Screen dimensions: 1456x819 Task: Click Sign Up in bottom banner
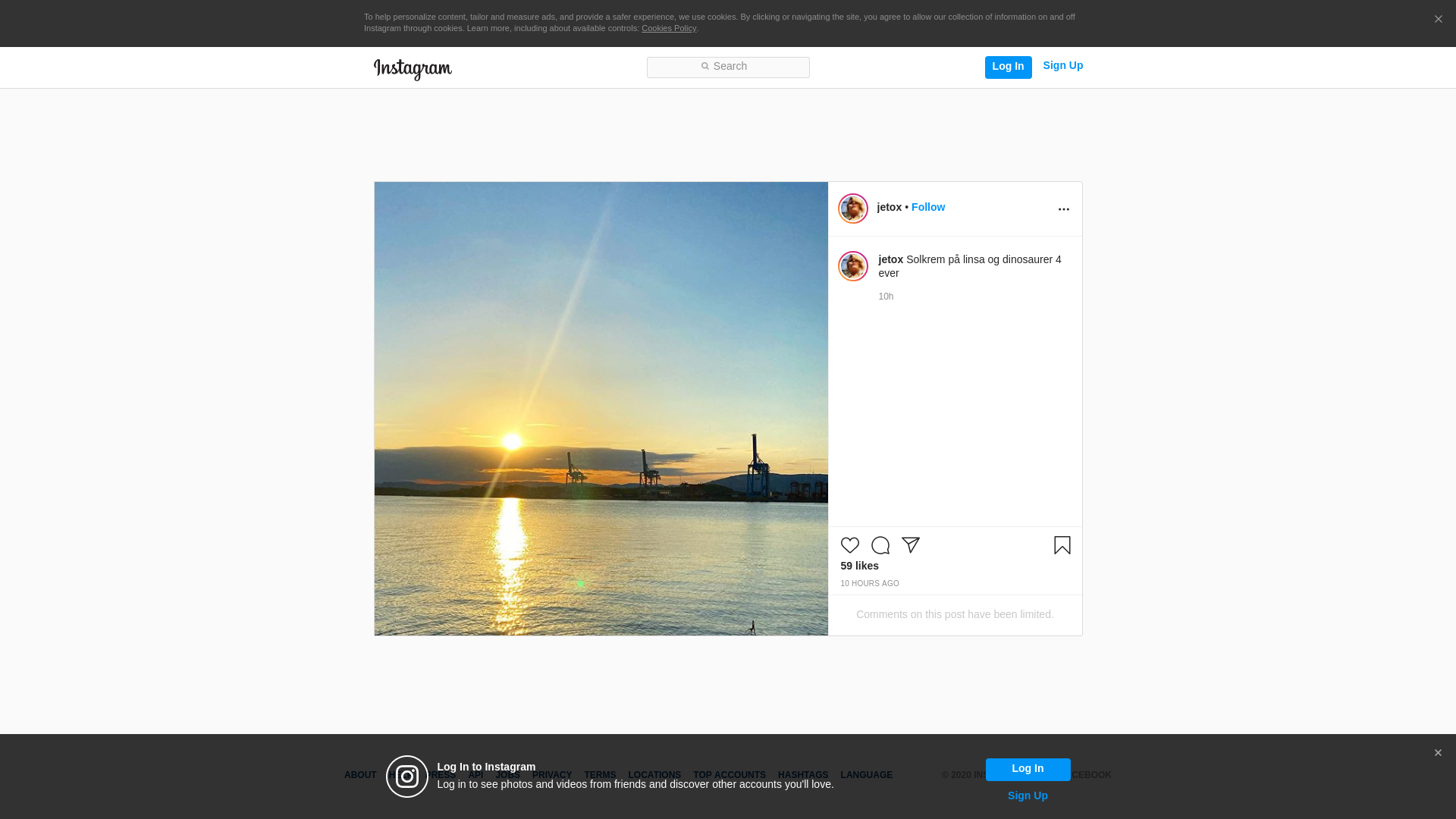(x=1028, y=795)
